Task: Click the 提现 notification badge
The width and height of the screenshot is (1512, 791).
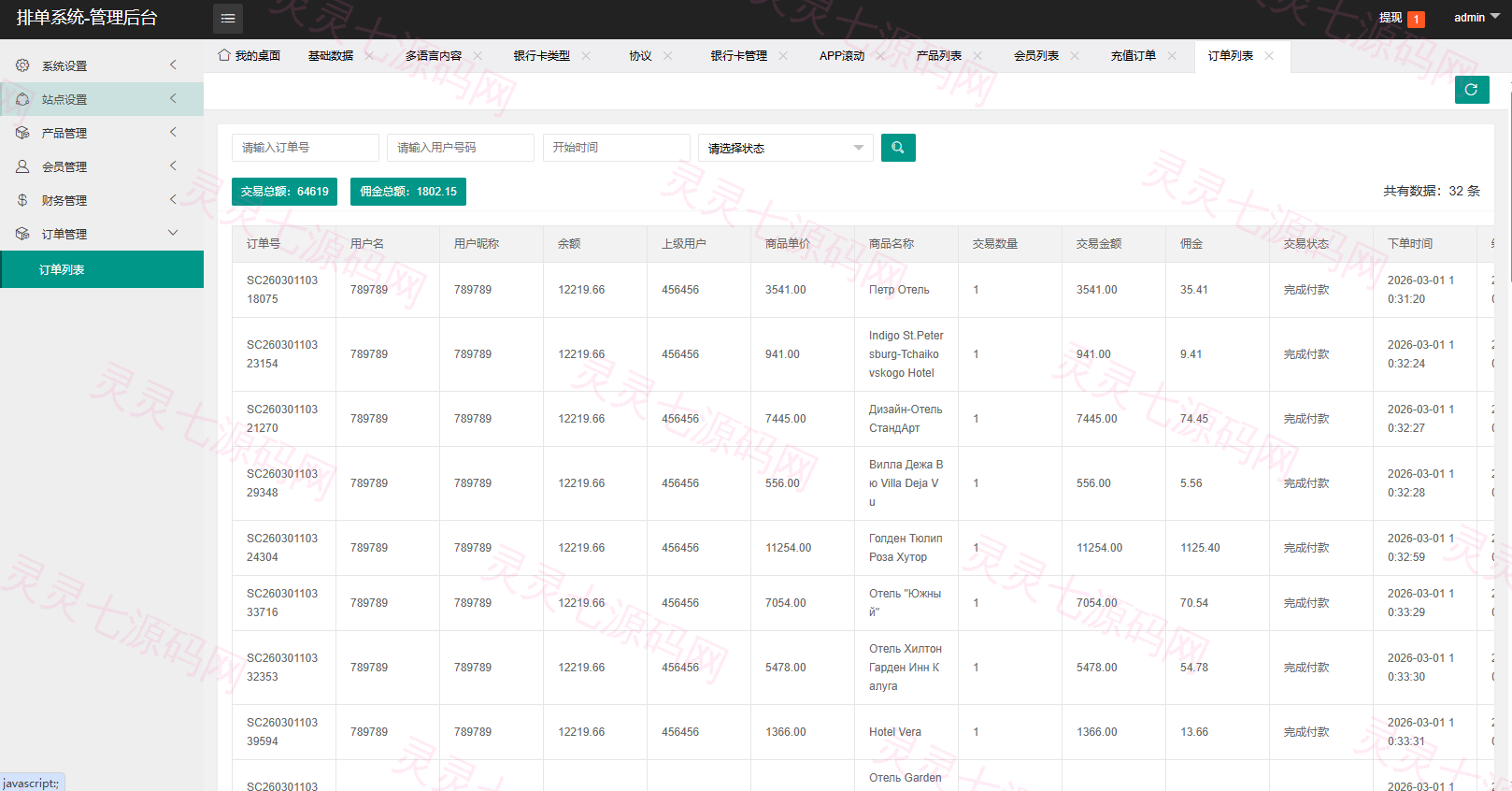Action: tap(1417, 19)
